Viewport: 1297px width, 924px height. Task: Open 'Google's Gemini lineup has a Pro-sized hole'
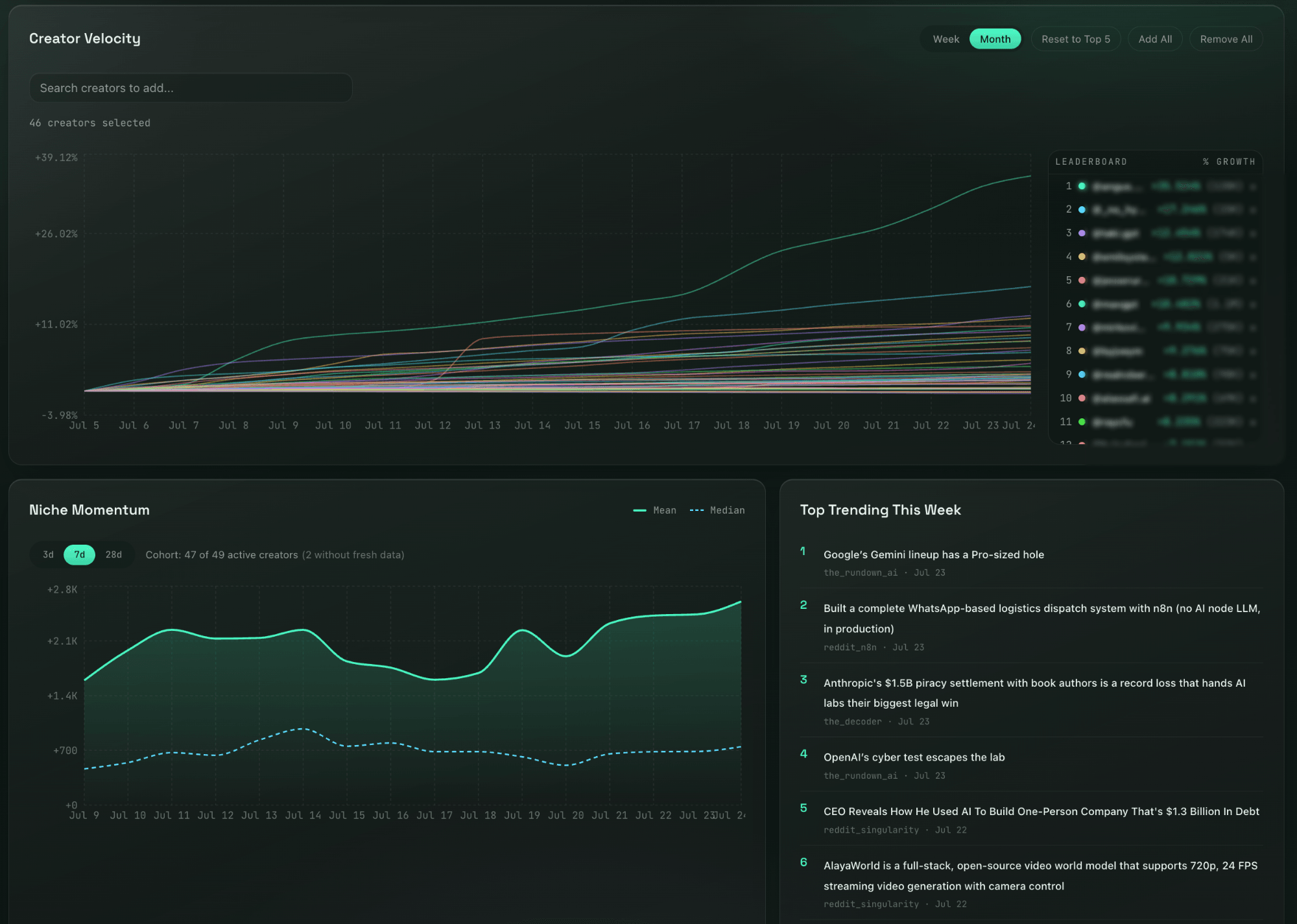(933, 554)
